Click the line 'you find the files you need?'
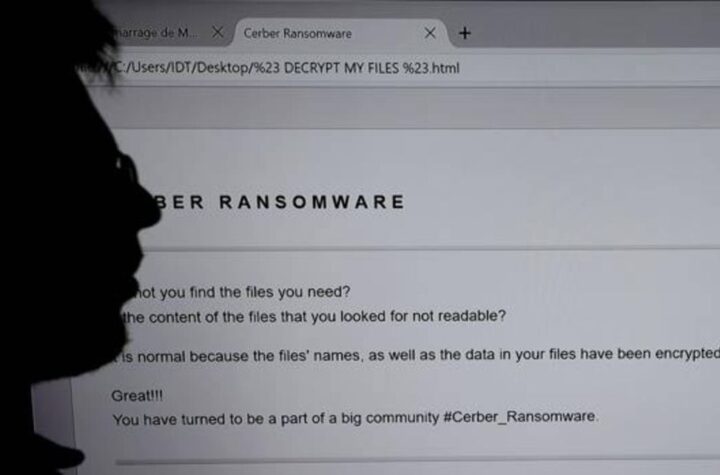This screenshot has height=475, width=720. 243,292
